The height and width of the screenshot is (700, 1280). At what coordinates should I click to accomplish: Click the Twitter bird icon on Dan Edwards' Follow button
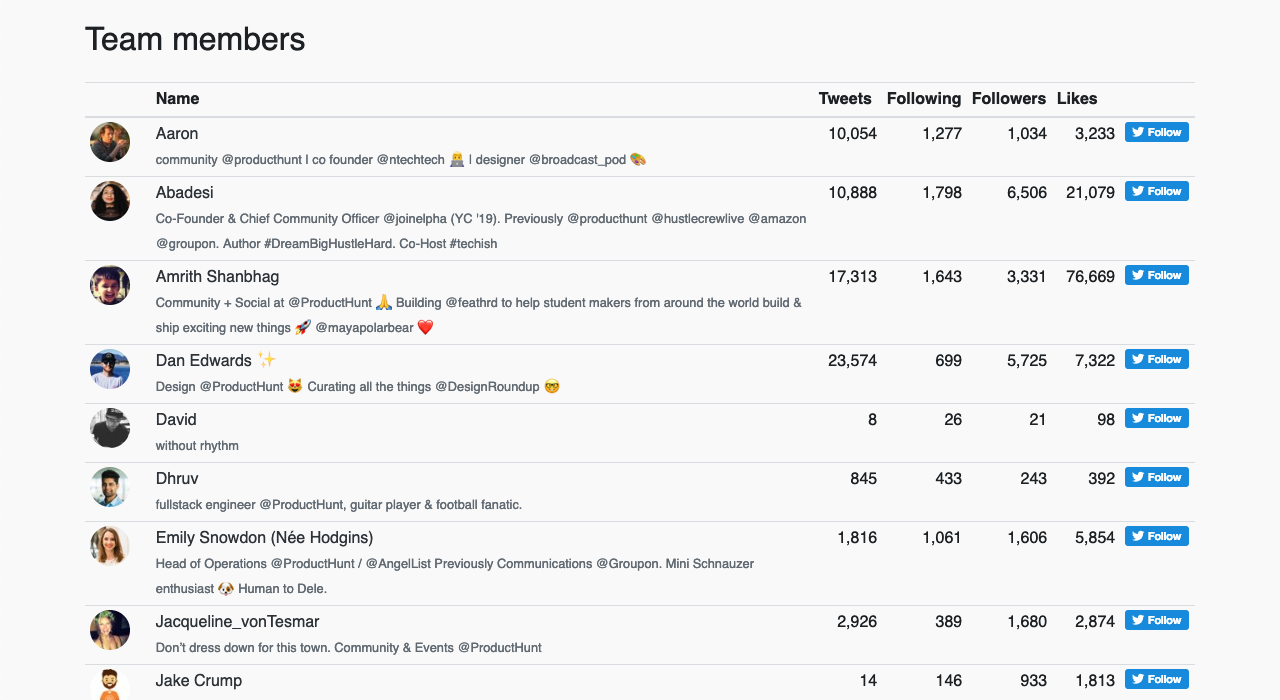point(1137,358)
